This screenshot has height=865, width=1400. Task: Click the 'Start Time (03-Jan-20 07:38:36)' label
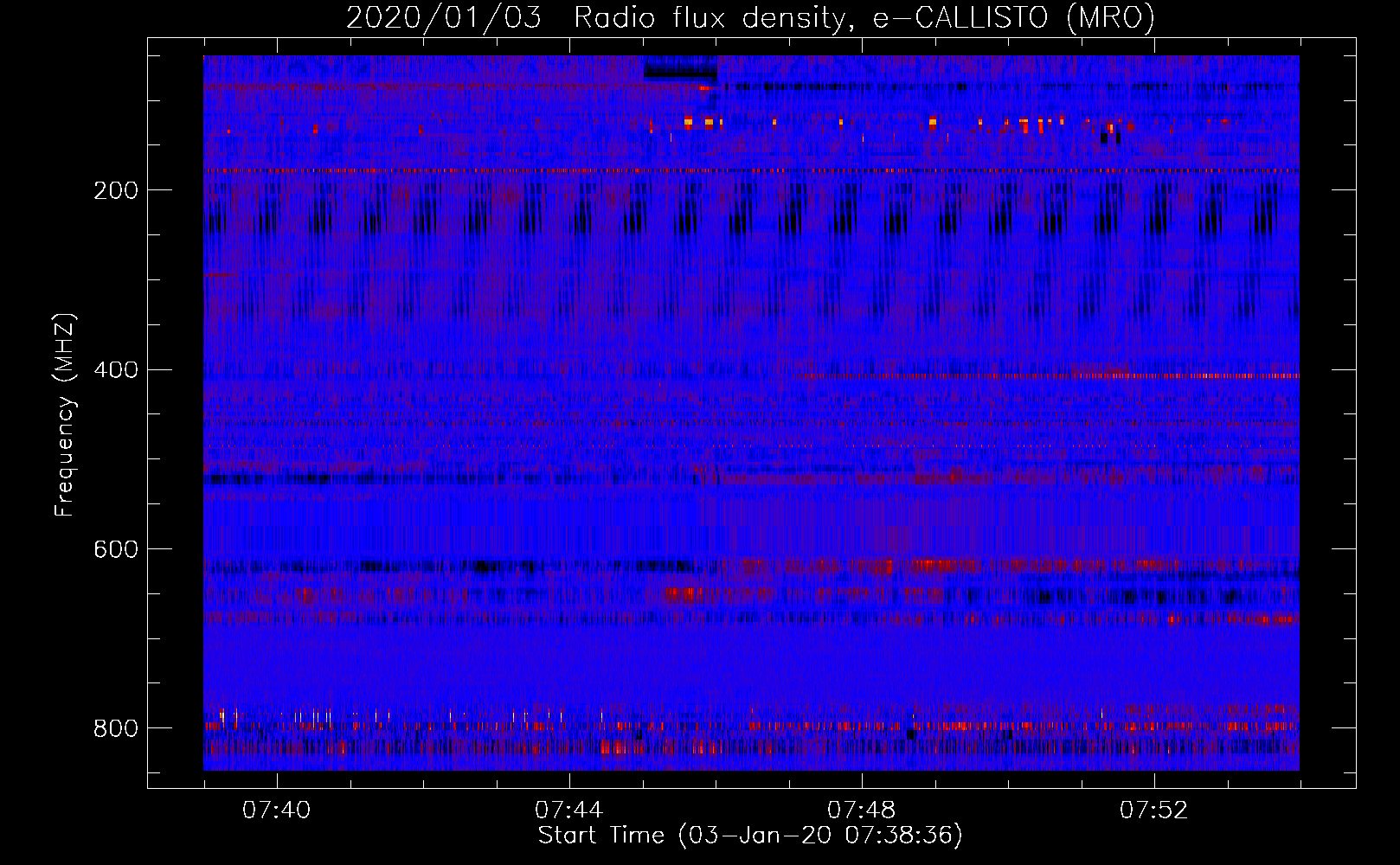click(750, 836)
